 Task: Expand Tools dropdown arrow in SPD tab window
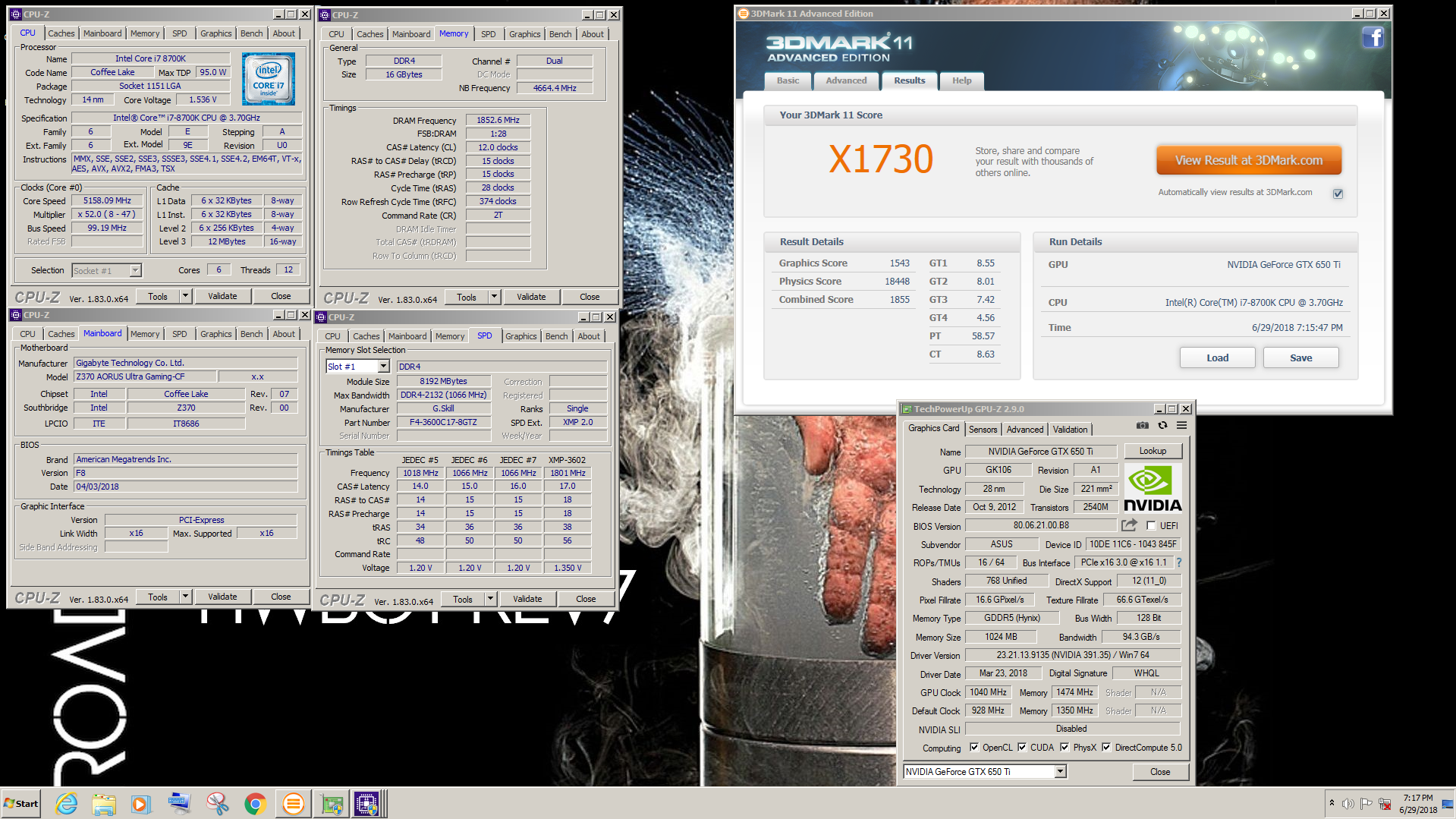490,599
